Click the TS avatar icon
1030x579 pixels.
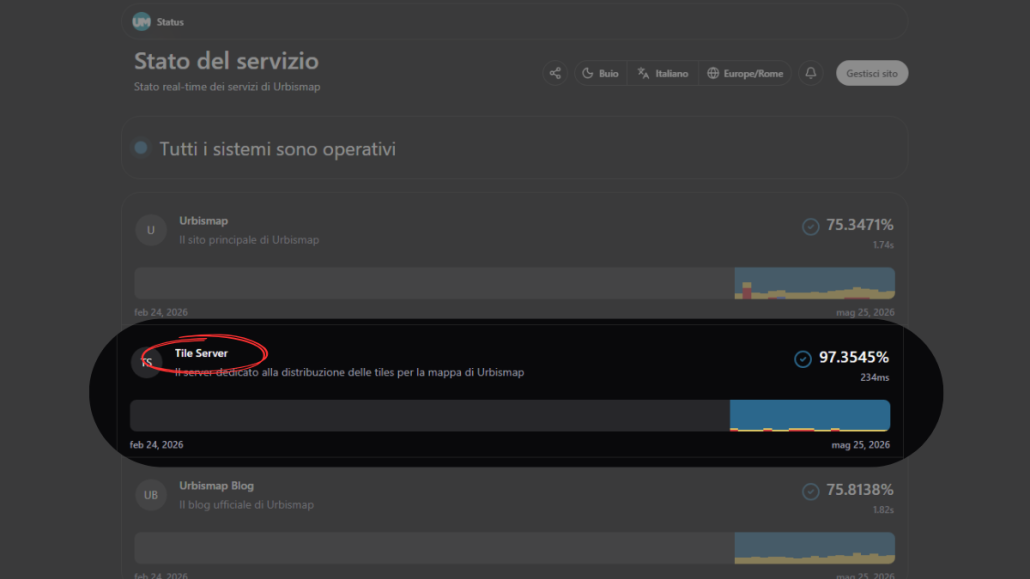(146, 362)
